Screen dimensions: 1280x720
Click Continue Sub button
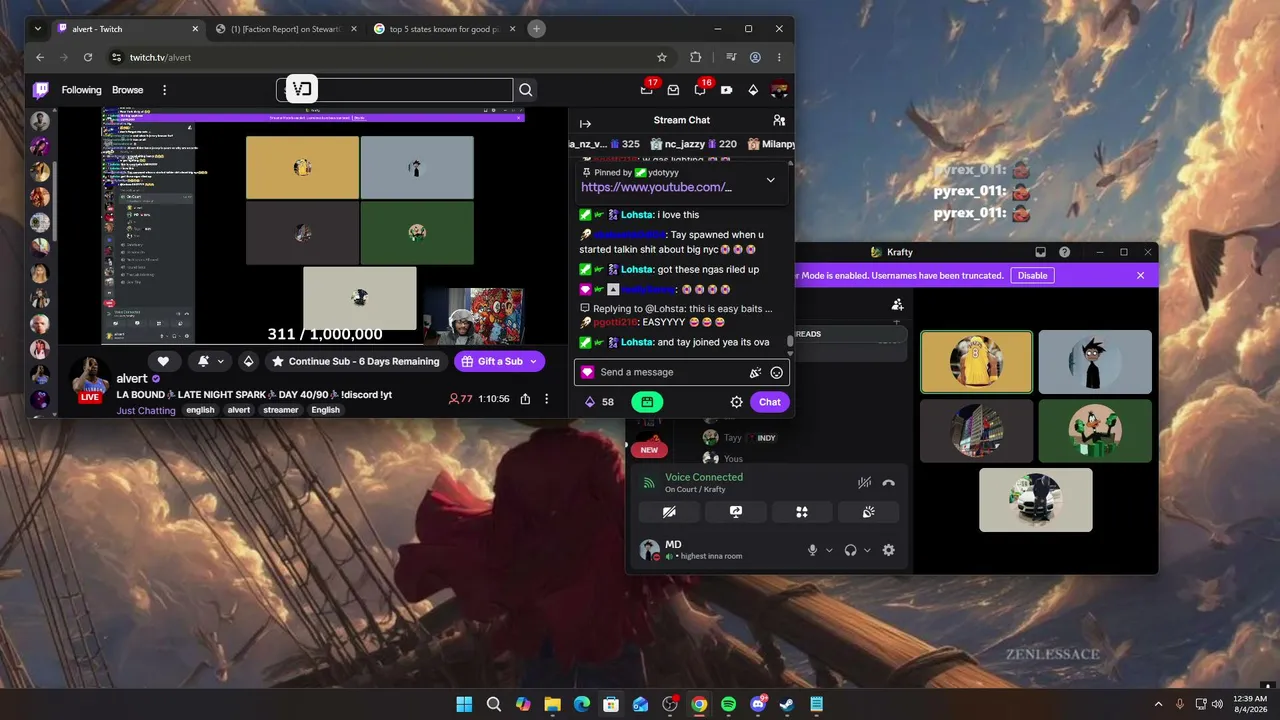(355, 361)
